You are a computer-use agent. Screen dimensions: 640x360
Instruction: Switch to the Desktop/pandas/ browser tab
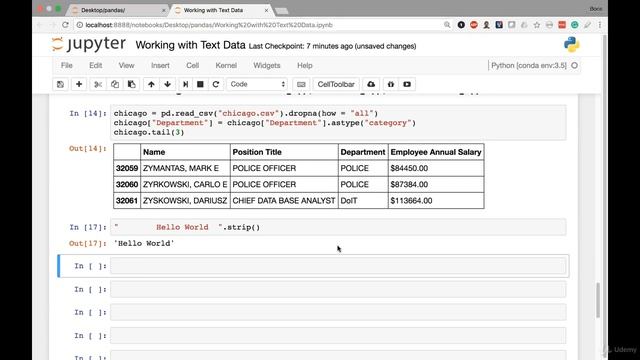pyautogui.click(x=118, y=10)
